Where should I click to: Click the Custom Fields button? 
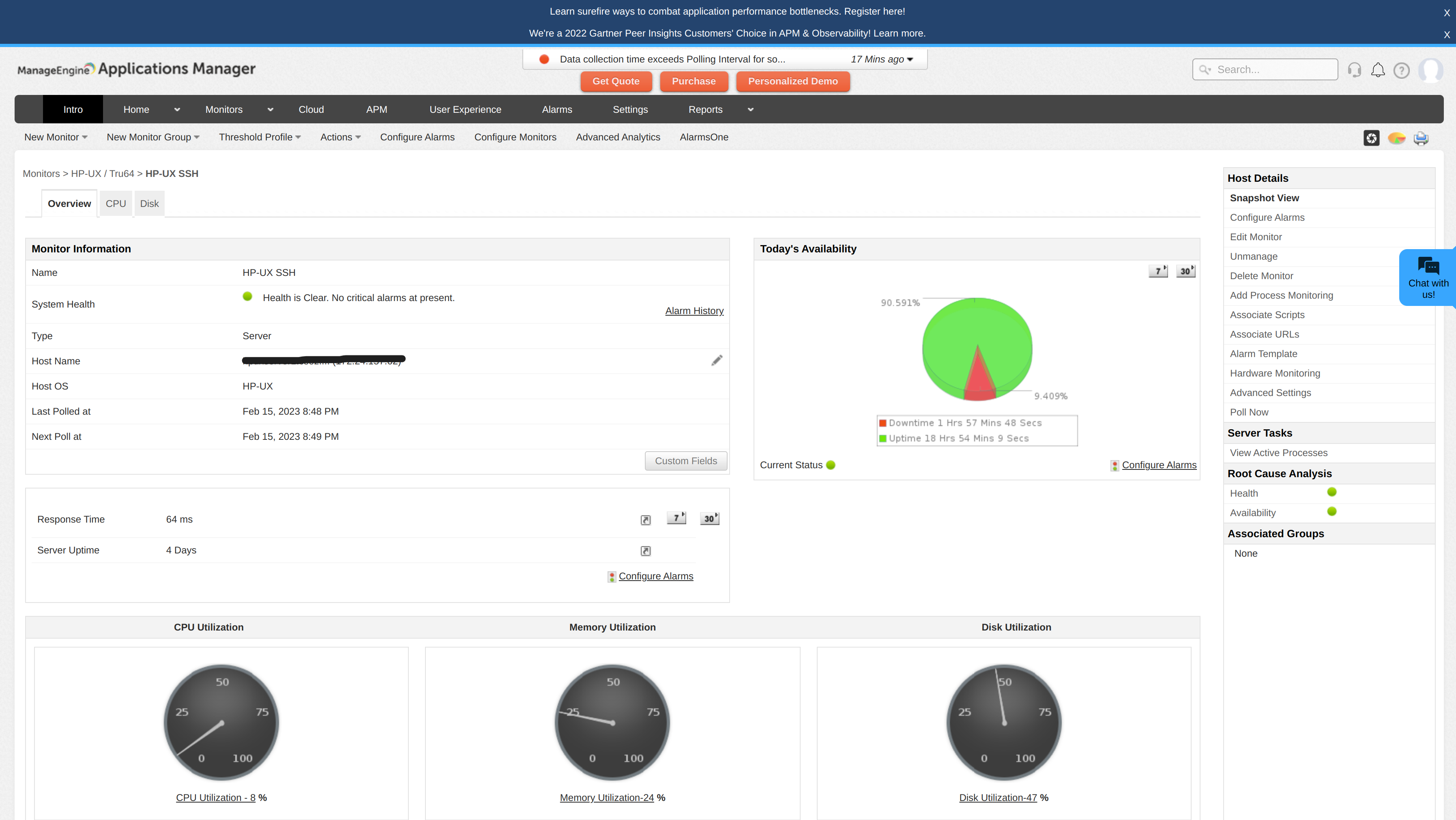(685, 461)
